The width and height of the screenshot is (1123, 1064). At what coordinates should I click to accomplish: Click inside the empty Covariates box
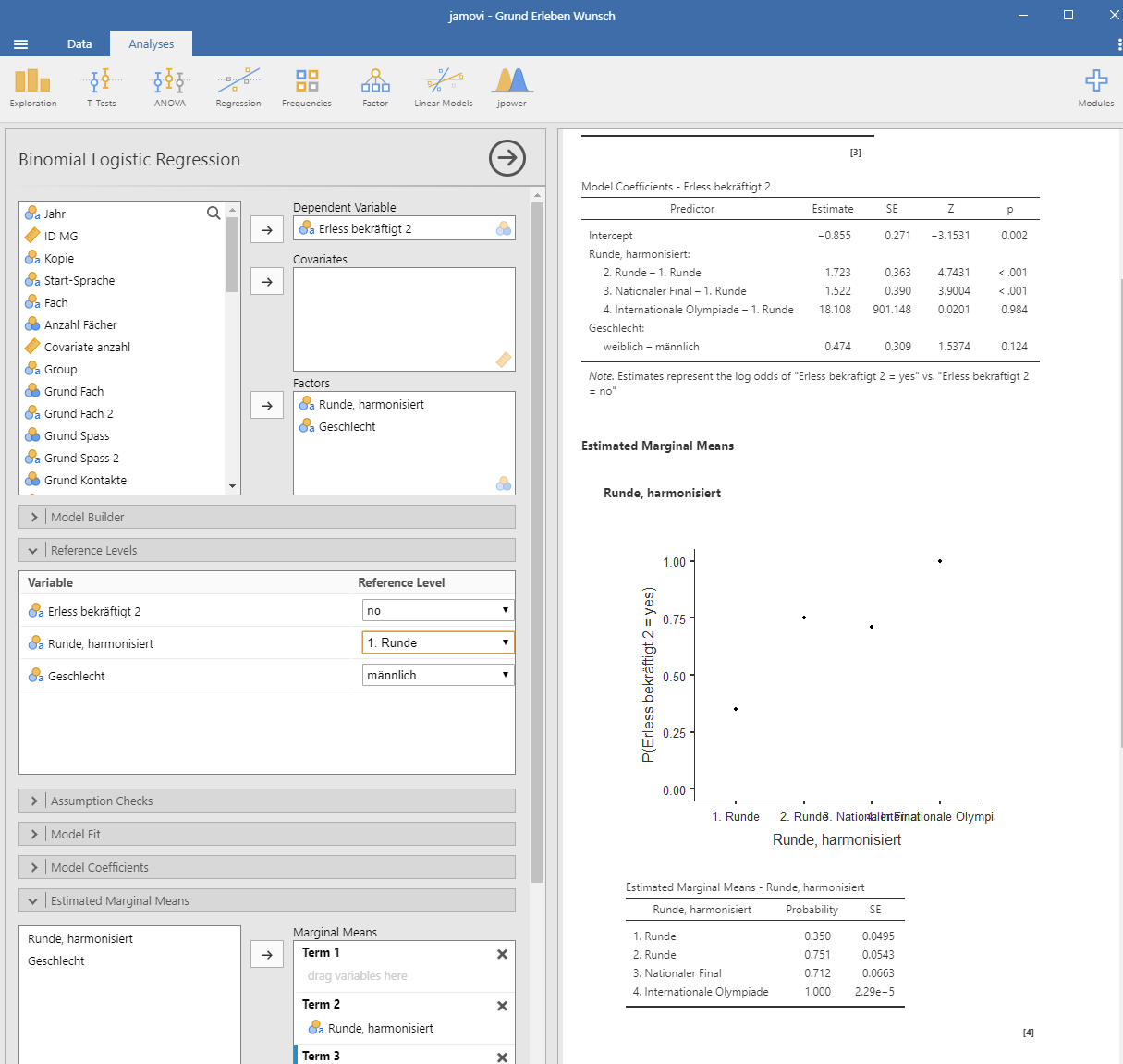[x=404, y=319]
